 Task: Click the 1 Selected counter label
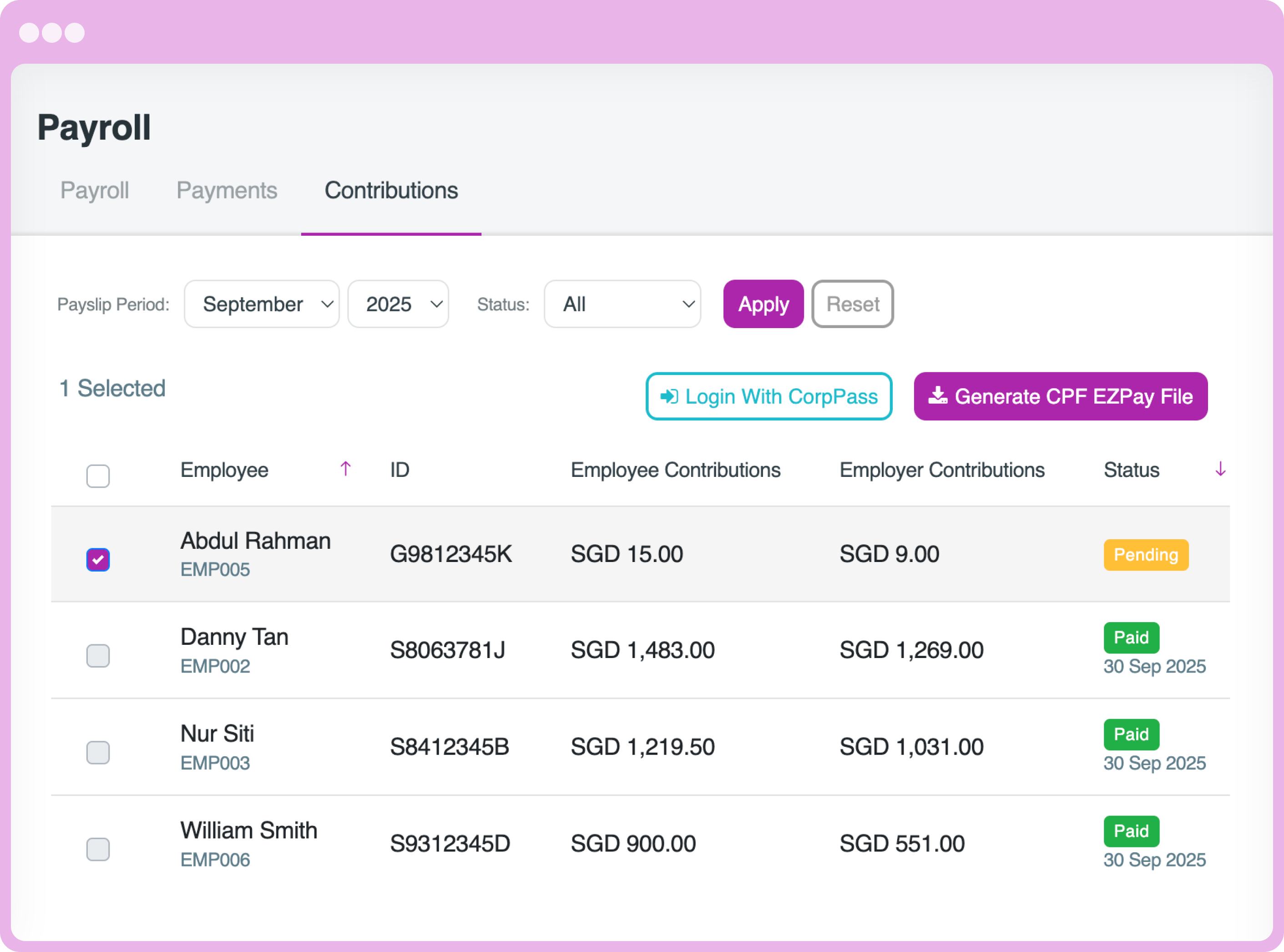pos(112,389)
